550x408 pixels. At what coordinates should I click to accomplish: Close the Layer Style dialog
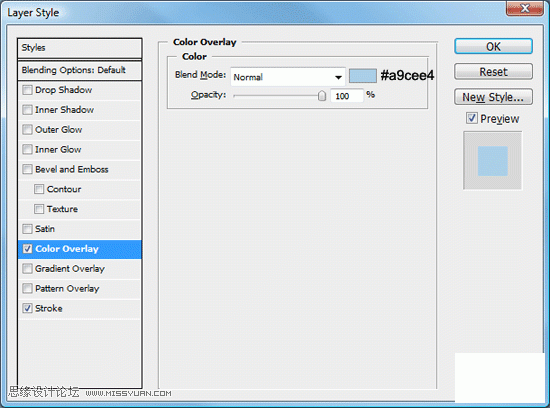[x=524, y=8]
